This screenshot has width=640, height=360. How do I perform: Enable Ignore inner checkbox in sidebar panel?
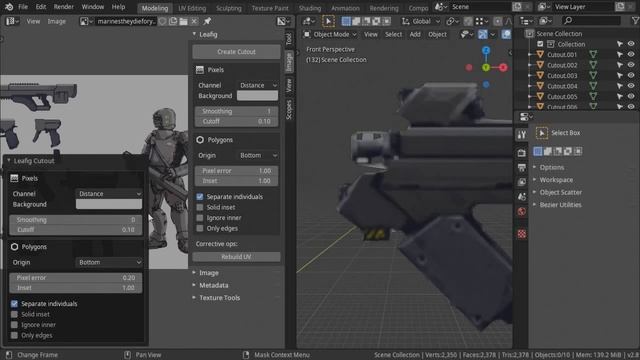(200, 218)
